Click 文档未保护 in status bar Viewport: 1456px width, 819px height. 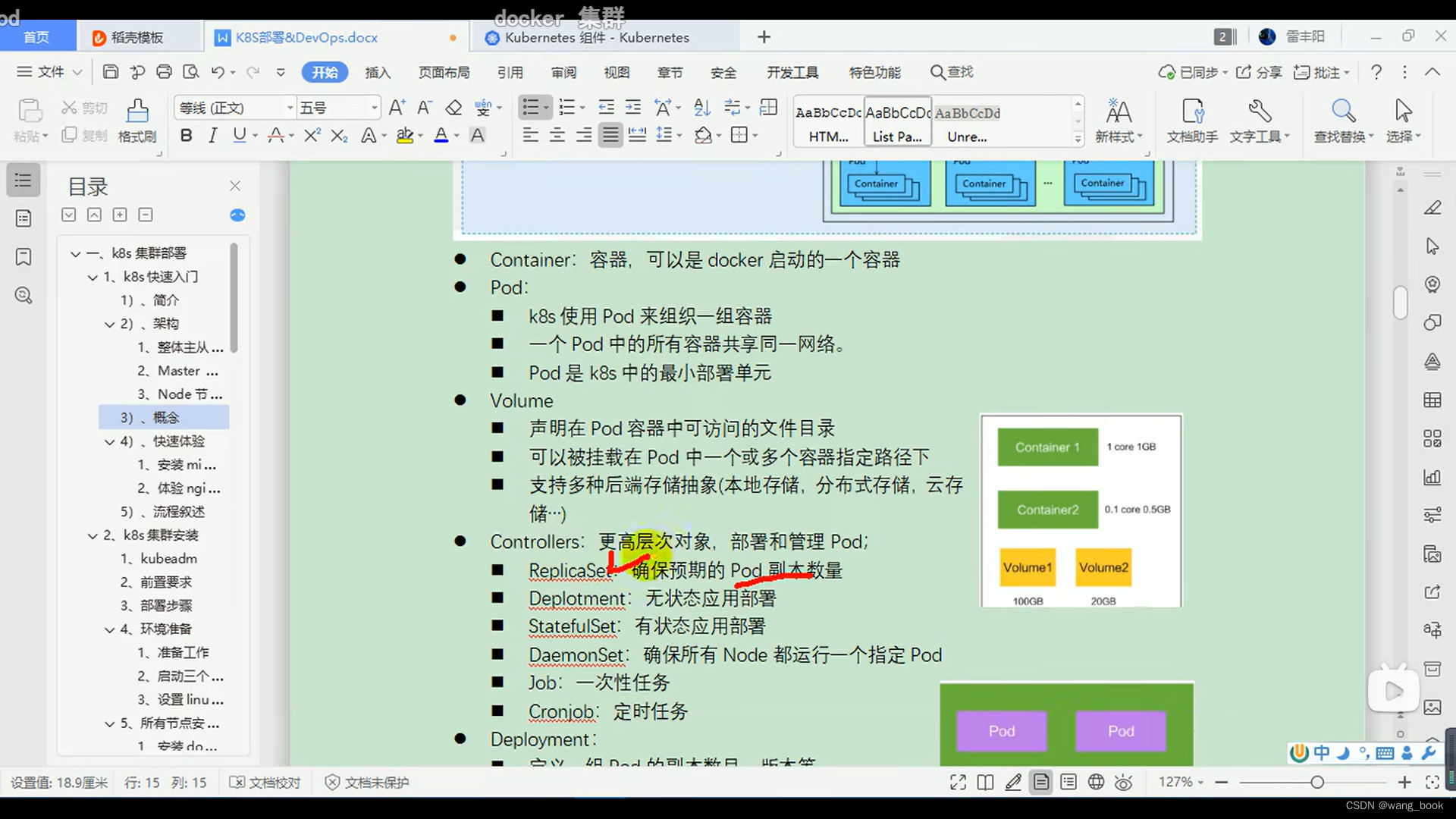click(x=367, y=783)
